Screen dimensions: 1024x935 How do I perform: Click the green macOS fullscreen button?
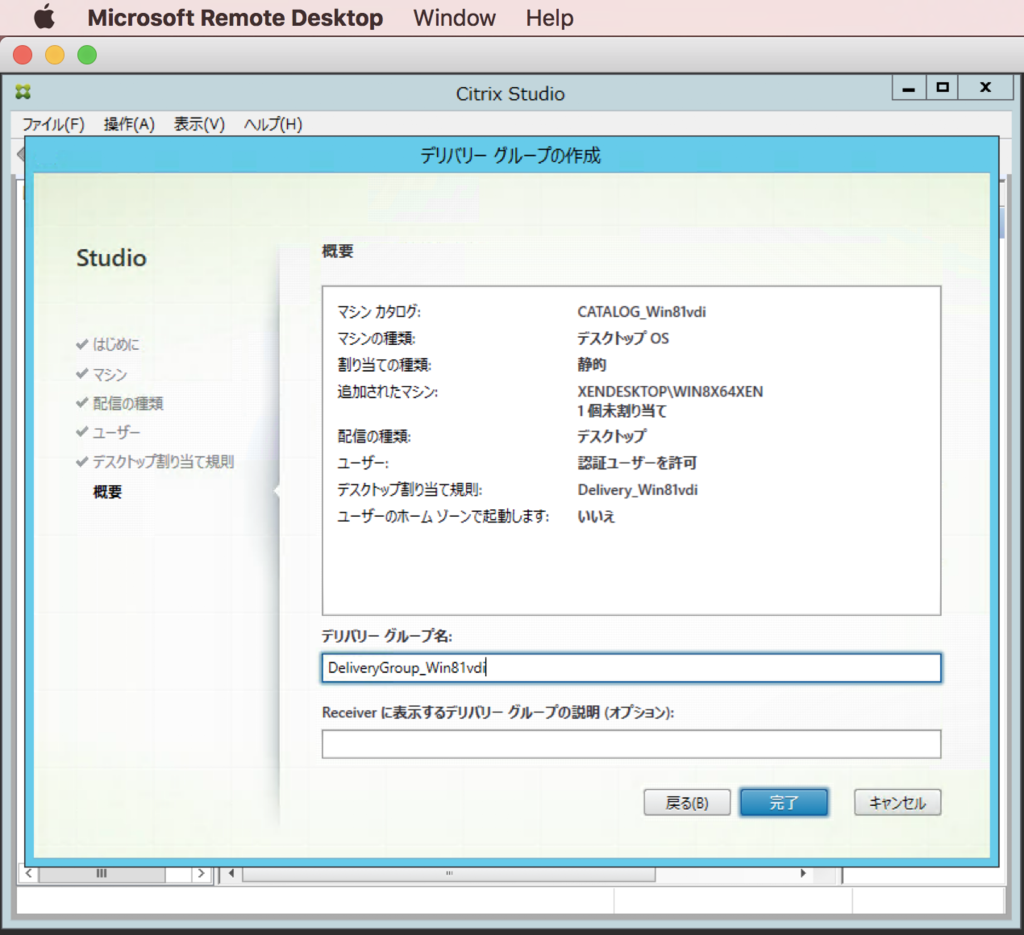(87, 55)
